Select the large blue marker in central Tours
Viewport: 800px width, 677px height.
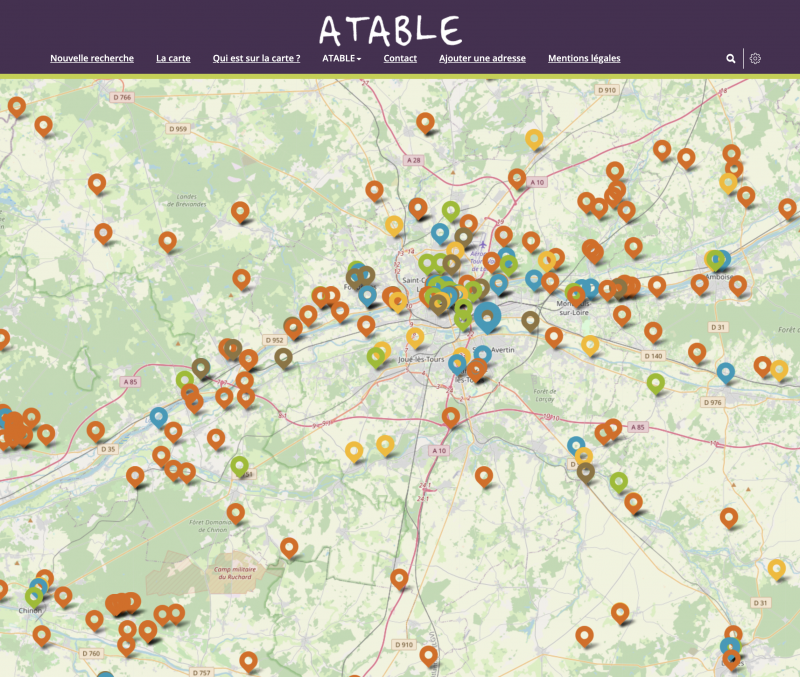click(487, 316)
